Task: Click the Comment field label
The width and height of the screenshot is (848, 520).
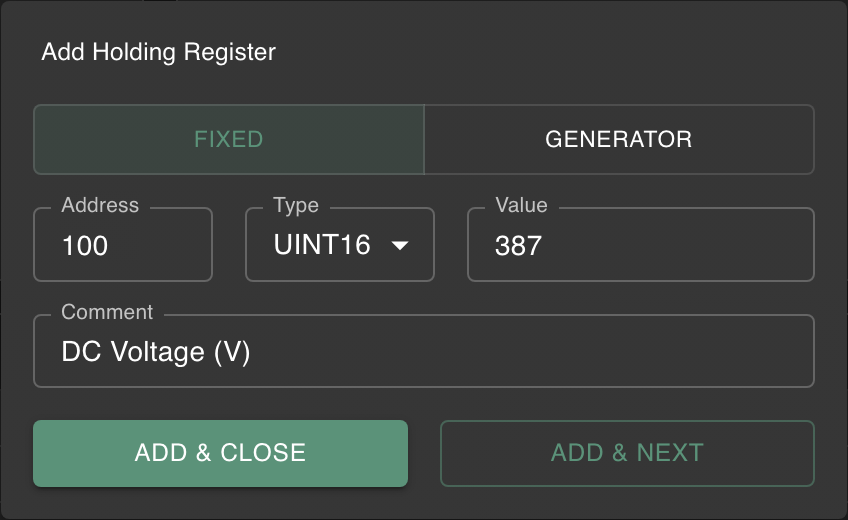Action: (107, 312)
